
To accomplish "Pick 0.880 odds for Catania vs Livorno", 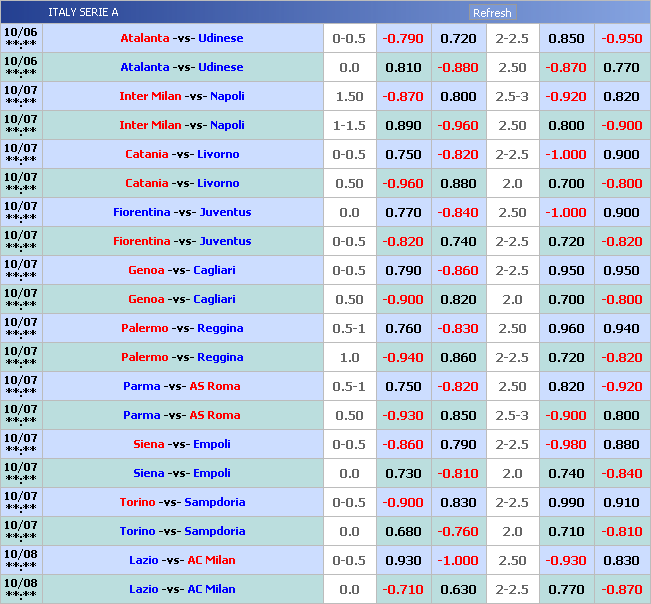I will click(x=458, y=184).
